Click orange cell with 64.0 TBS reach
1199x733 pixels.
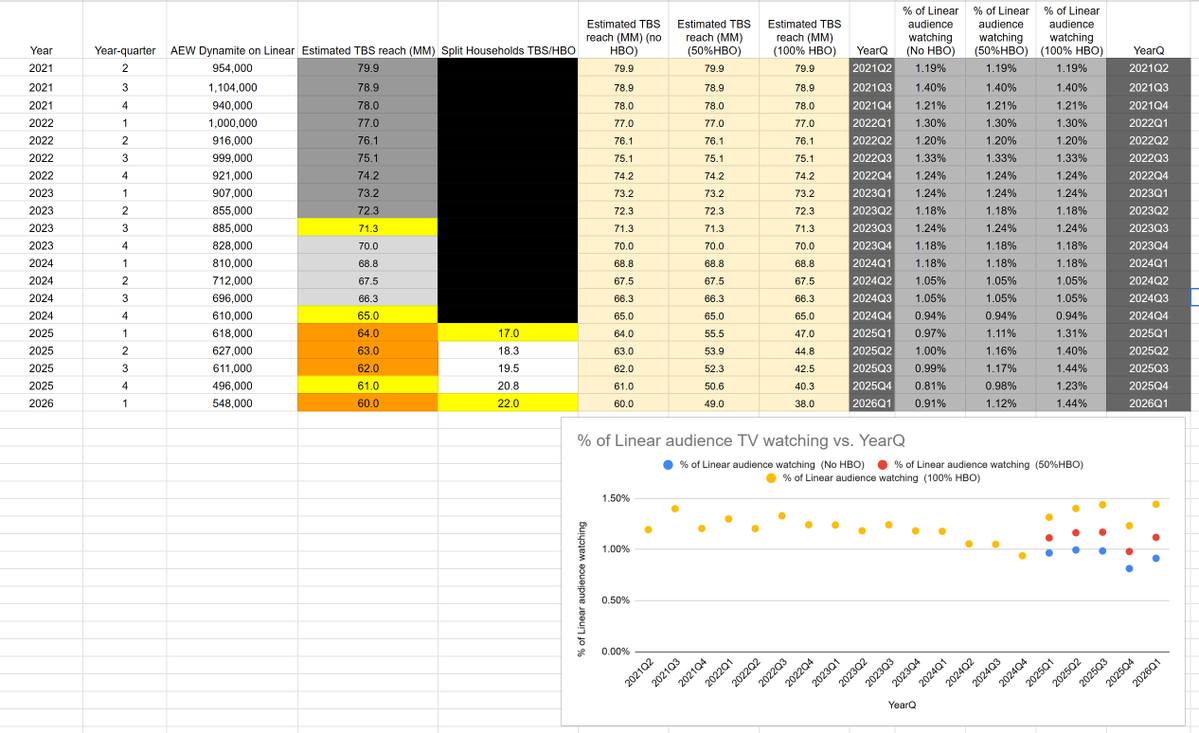pos(368,332)
